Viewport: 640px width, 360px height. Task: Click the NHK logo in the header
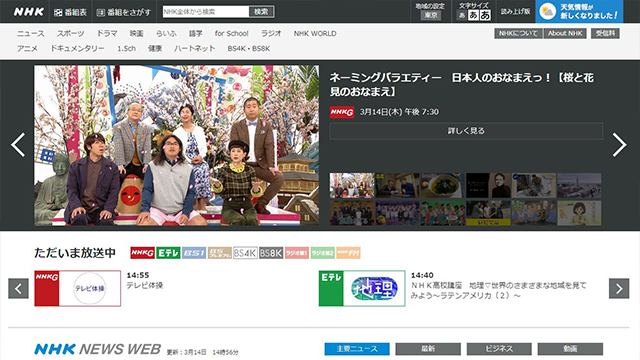[29, 12]
